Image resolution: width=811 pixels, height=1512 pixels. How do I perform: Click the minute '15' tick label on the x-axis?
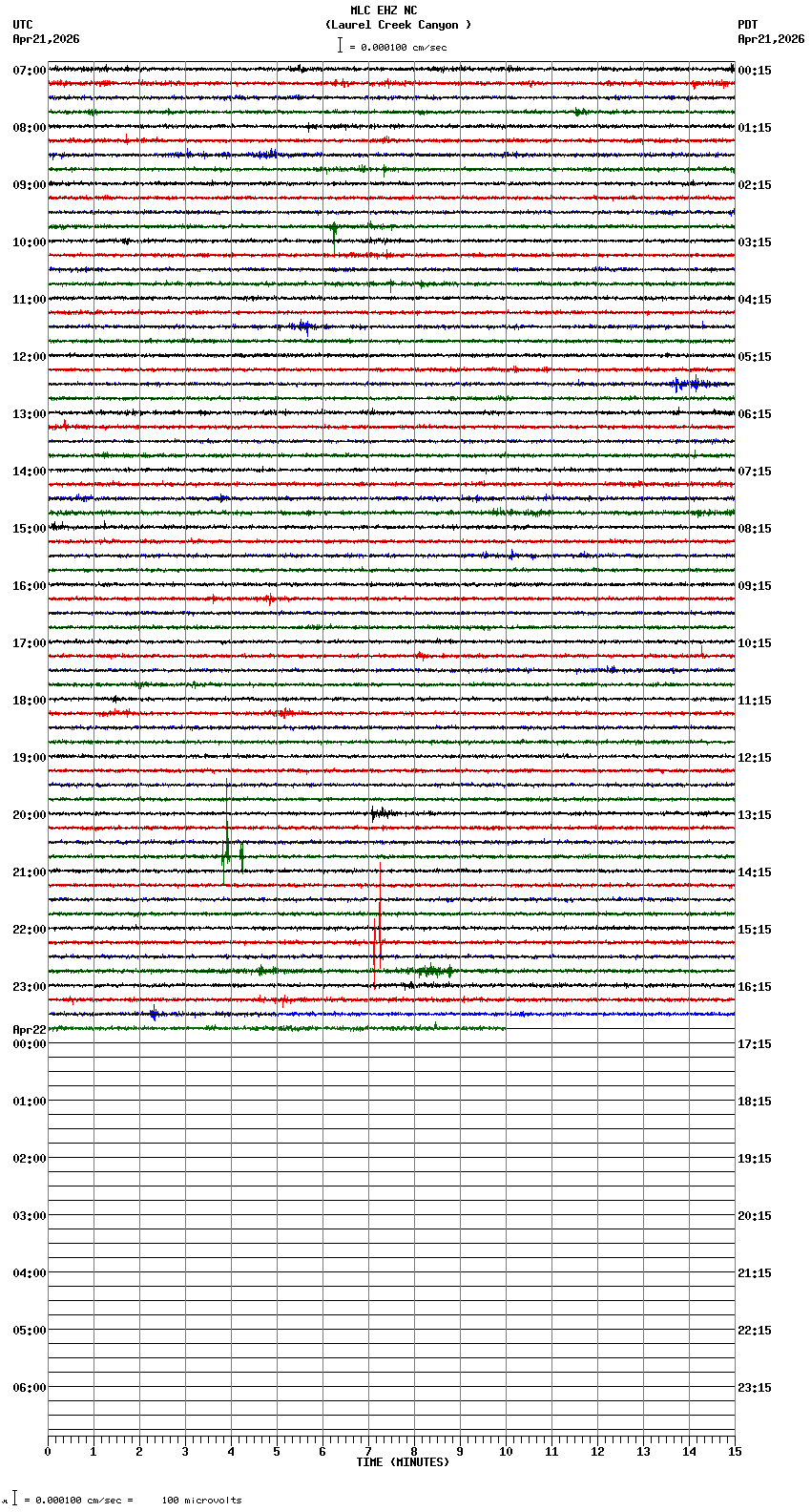[735, 1452]
